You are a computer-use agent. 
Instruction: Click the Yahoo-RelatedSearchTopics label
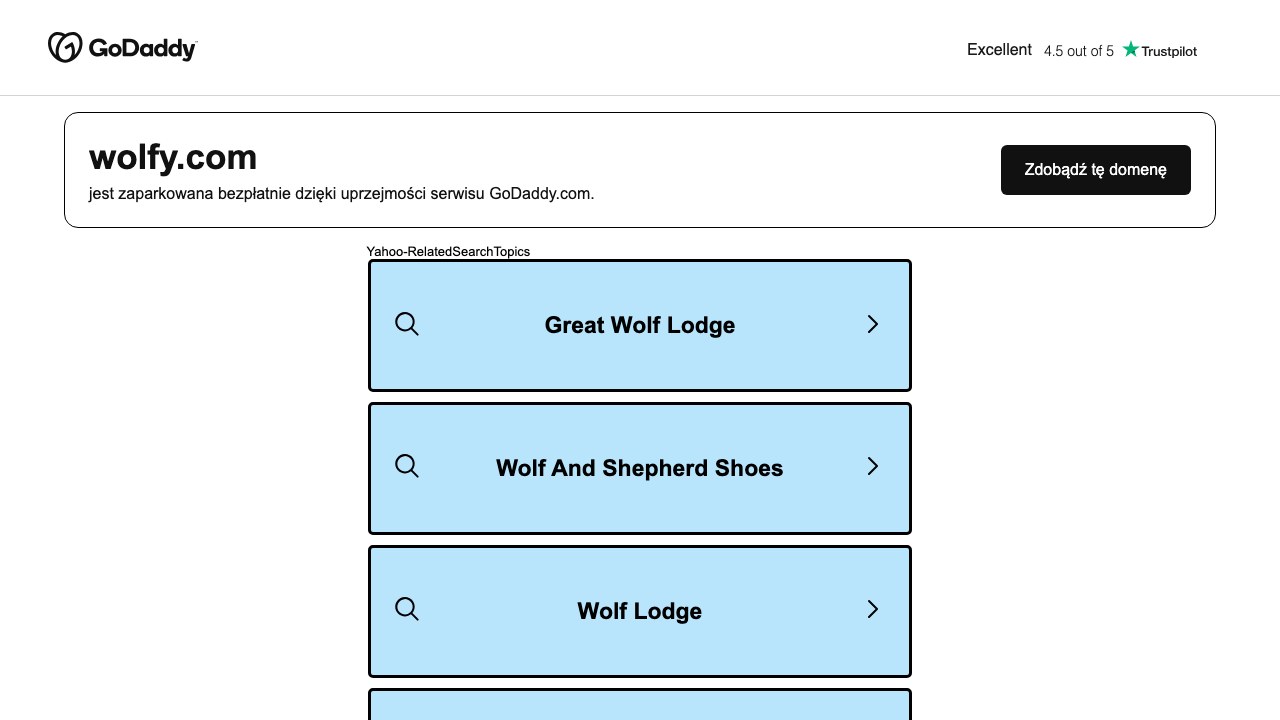tap(448, 251)
